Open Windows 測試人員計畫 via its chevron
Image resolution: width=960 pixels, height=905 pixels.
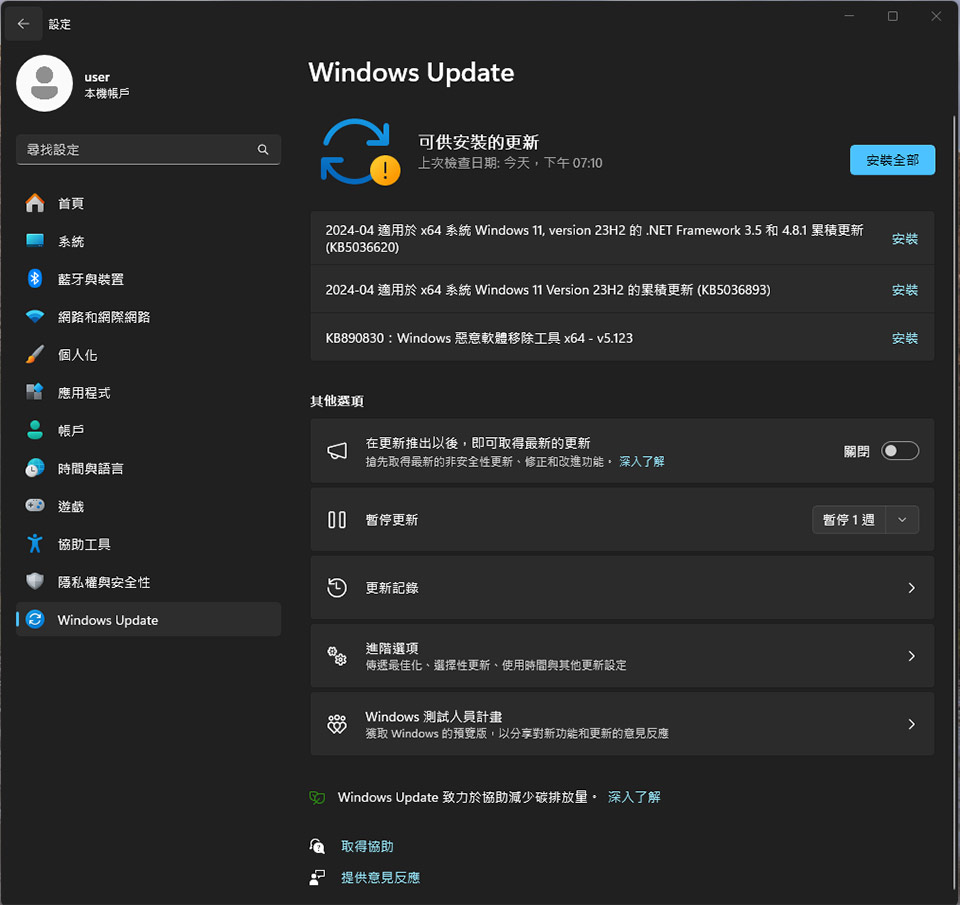pyautogui.click(x=912, y=724)
